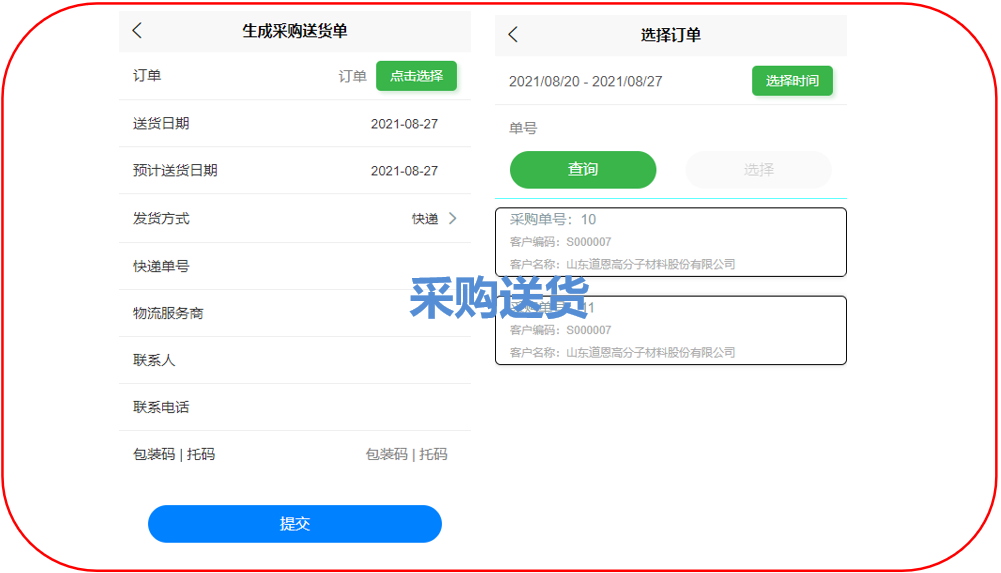Expand the 发货方式 chevron arrow
Image resolution: width=1001 pixels, height=573 pixels.
(452, 218)
